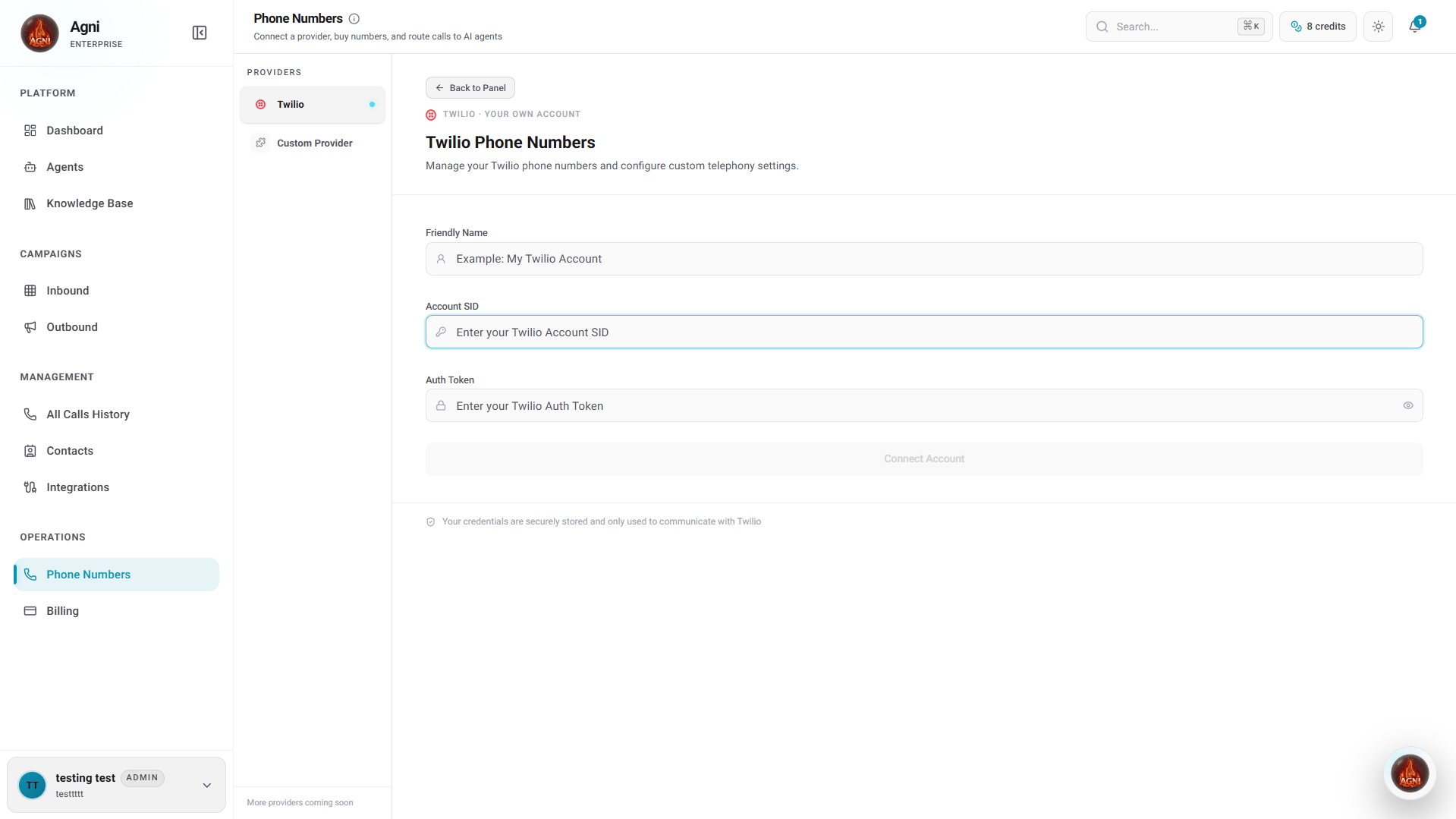Click the Billing card icon
Image resolution: width=1456 pixels, height=819 pixels.
(x=30, y=611)
